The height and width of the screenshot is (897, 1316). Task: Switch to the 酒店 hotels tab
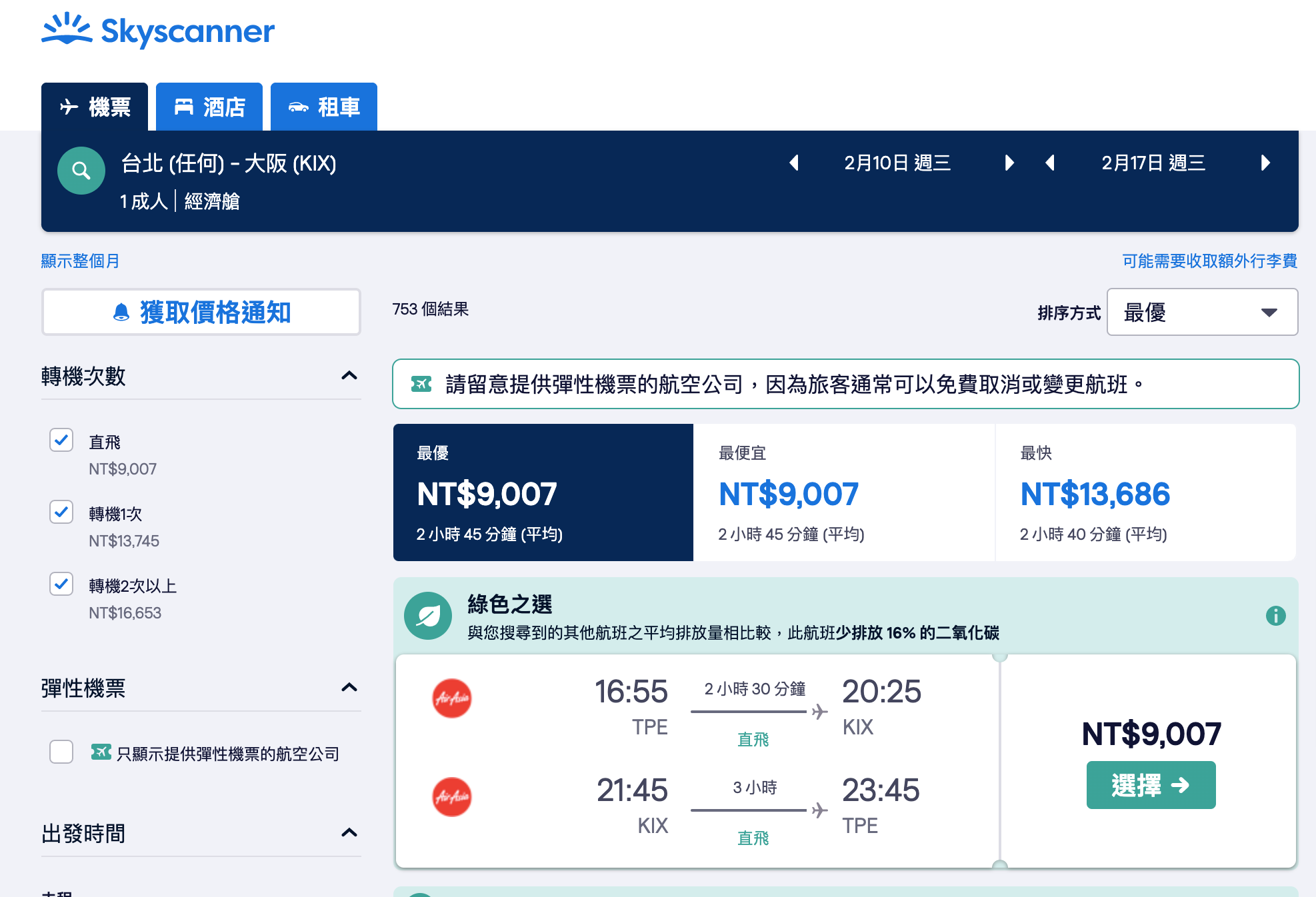point(209,107)
